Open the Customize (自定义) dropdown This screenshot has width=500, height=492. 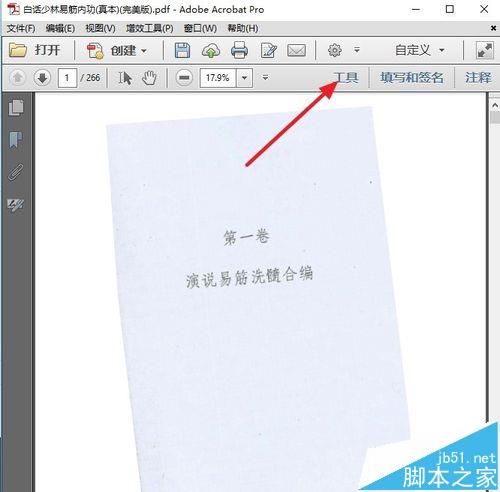click(x=419, y=50)
